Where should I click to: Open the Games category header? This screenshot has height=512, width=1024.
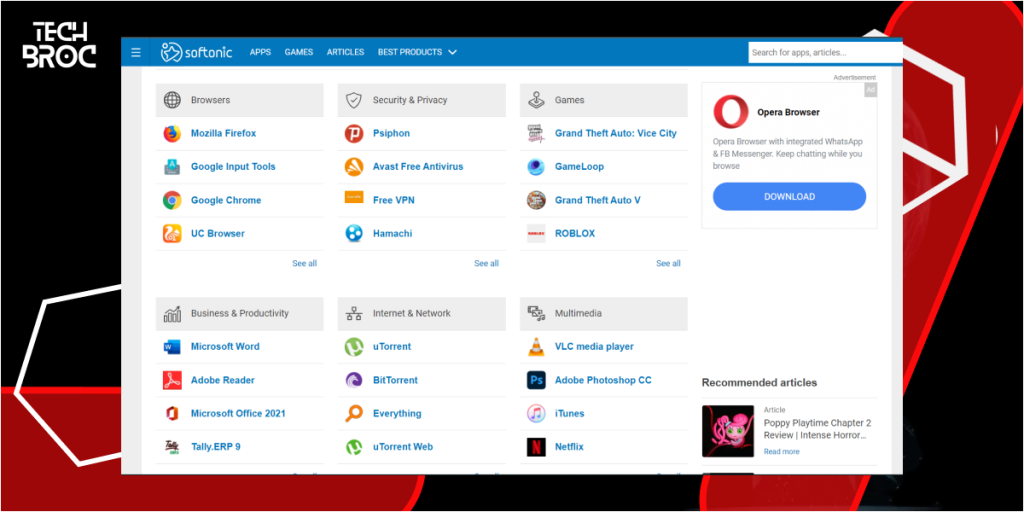click(x=604, y=100)
